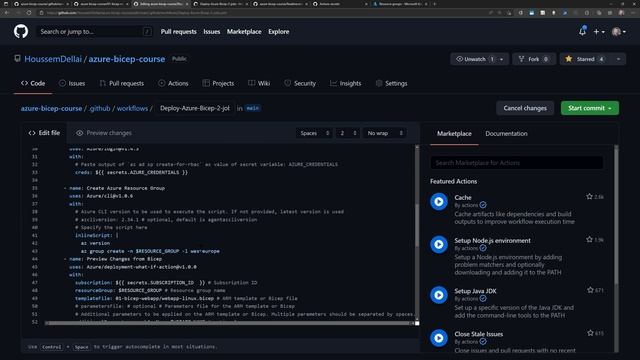
Task: Click the editor horizontal scrollbar
Action: pyautogui.click(x=229, y=323)
